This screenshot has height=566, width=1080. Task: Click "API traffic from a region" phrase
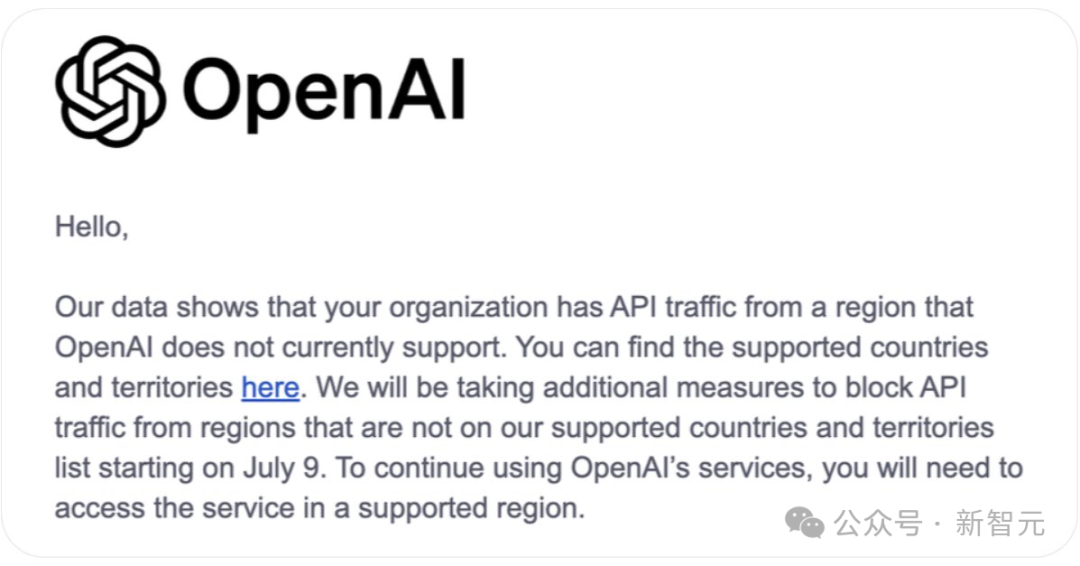718,307
